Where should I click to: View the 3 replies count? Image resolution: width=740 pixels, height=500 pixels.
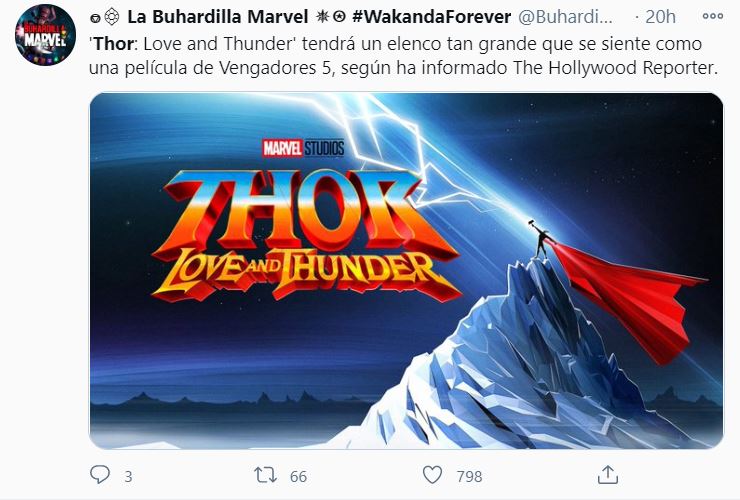tap(128, 476)
